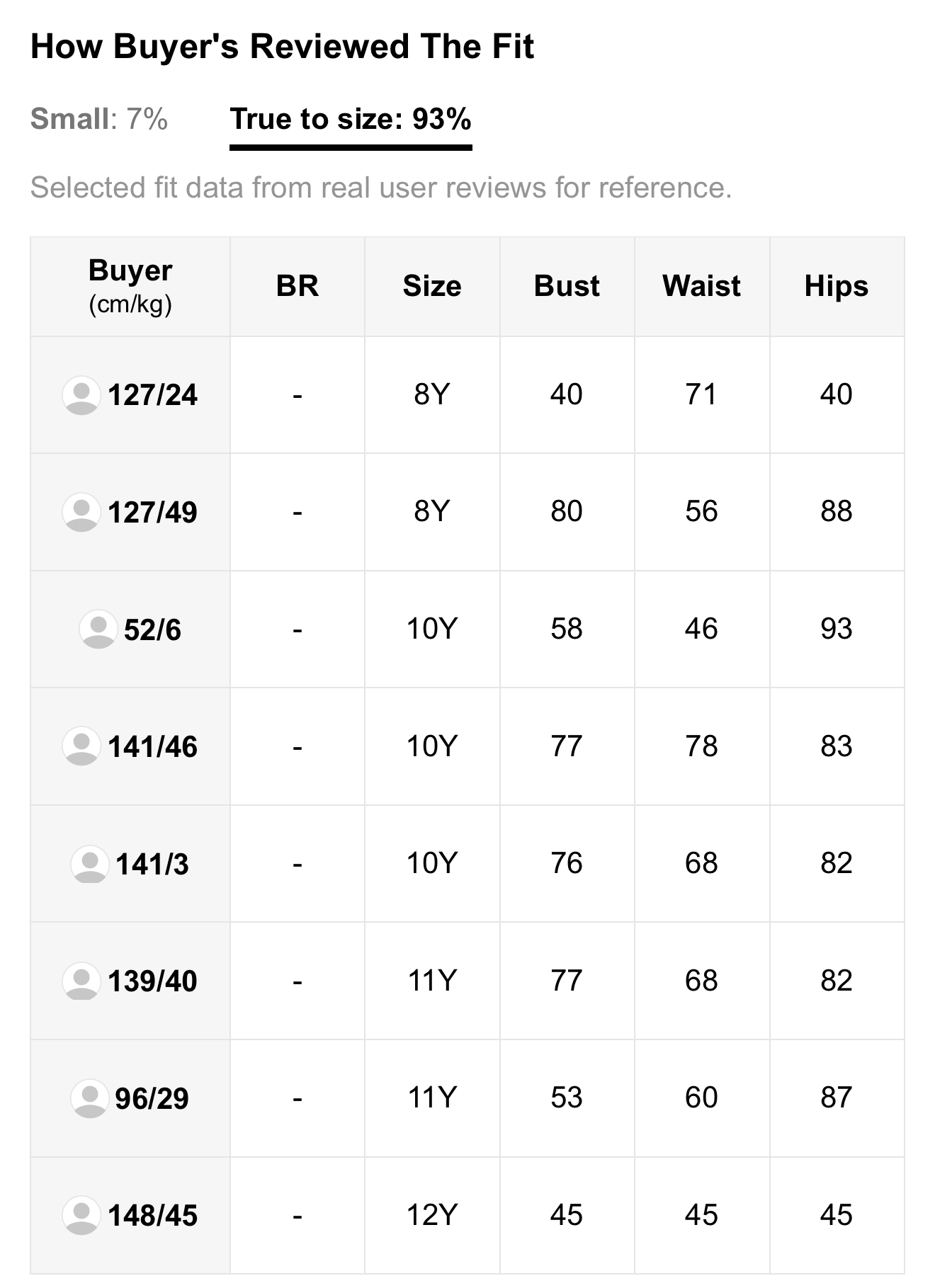Select the True to size: 93% tab
This screenshot has width=935, height=1288.
click(351, 119)
